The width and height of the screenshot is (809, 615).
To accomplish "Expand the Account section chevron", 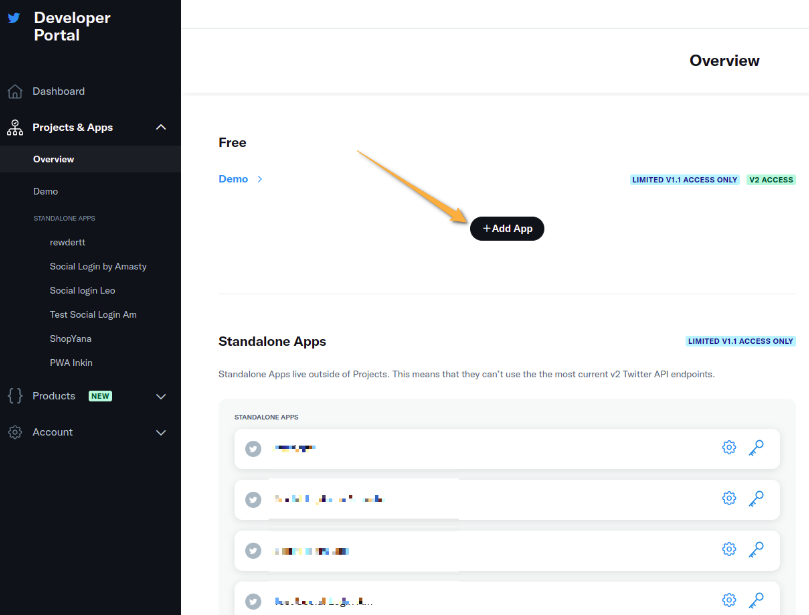I will point(161,432).
